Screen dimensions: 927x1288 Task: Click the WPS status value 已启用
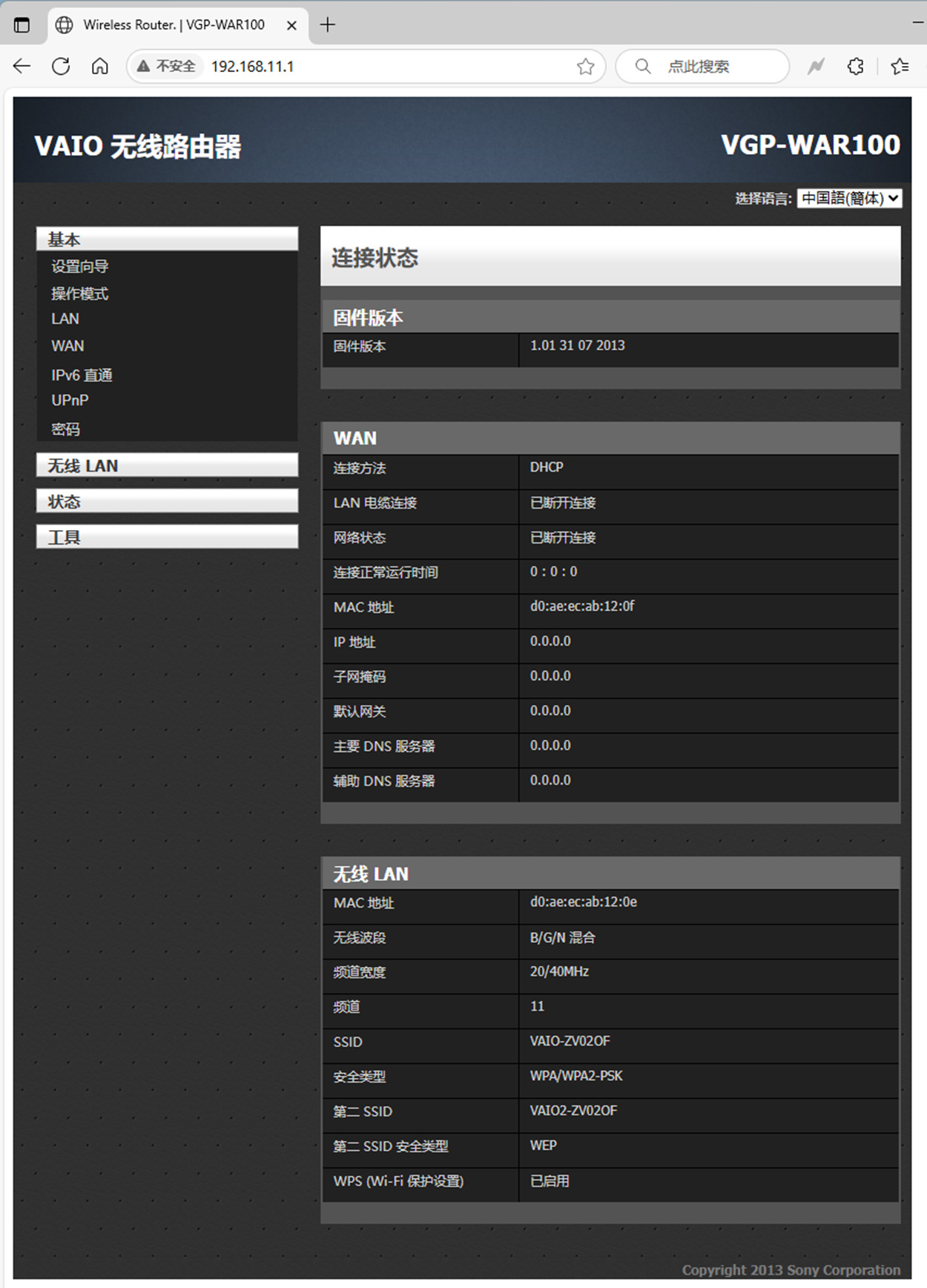pos(550,1180)
